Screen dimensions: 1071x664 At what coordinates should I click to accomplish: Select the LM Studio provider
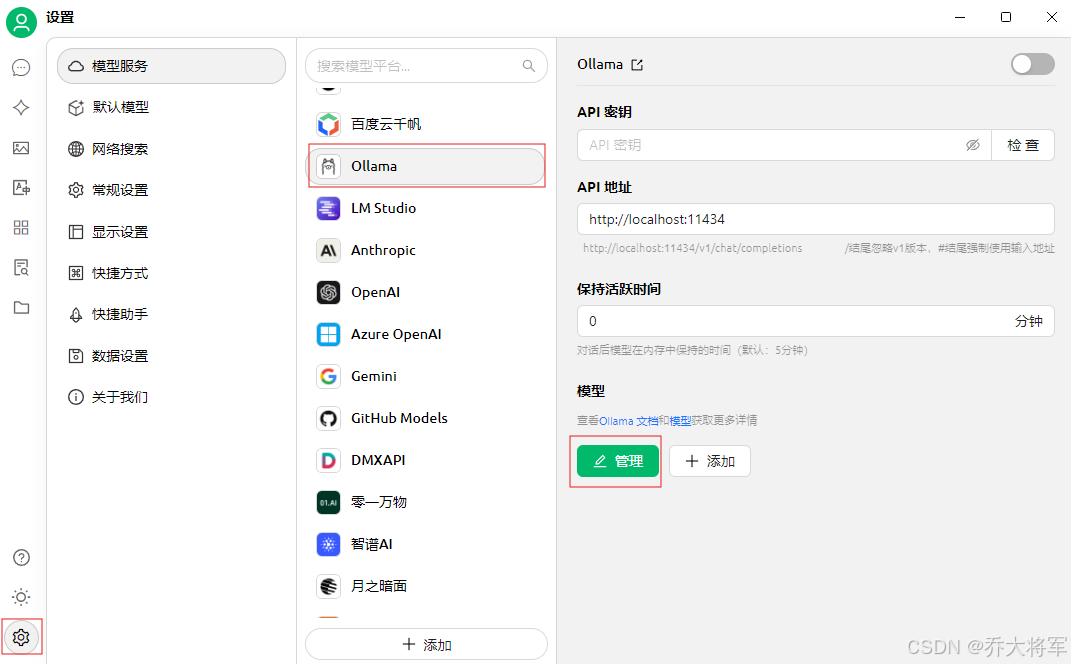tap(426, 208)
